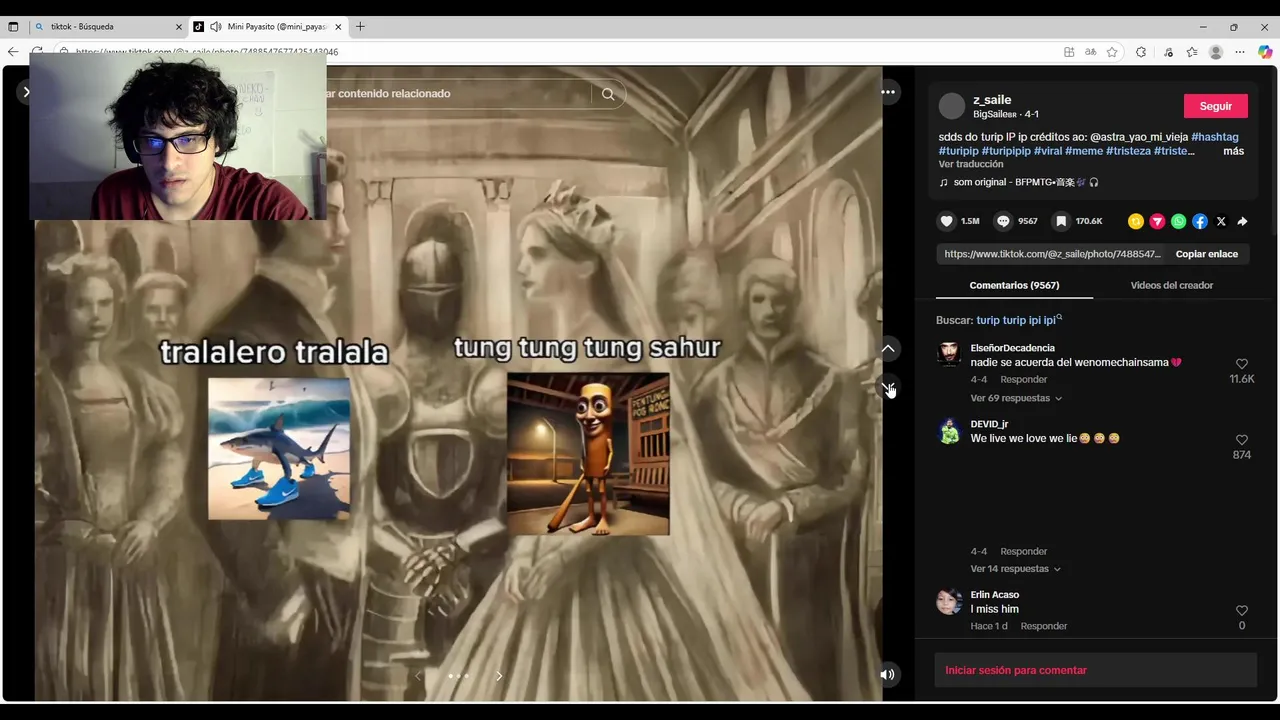Open the Copilot sidebar icon

click(1265, 52)
